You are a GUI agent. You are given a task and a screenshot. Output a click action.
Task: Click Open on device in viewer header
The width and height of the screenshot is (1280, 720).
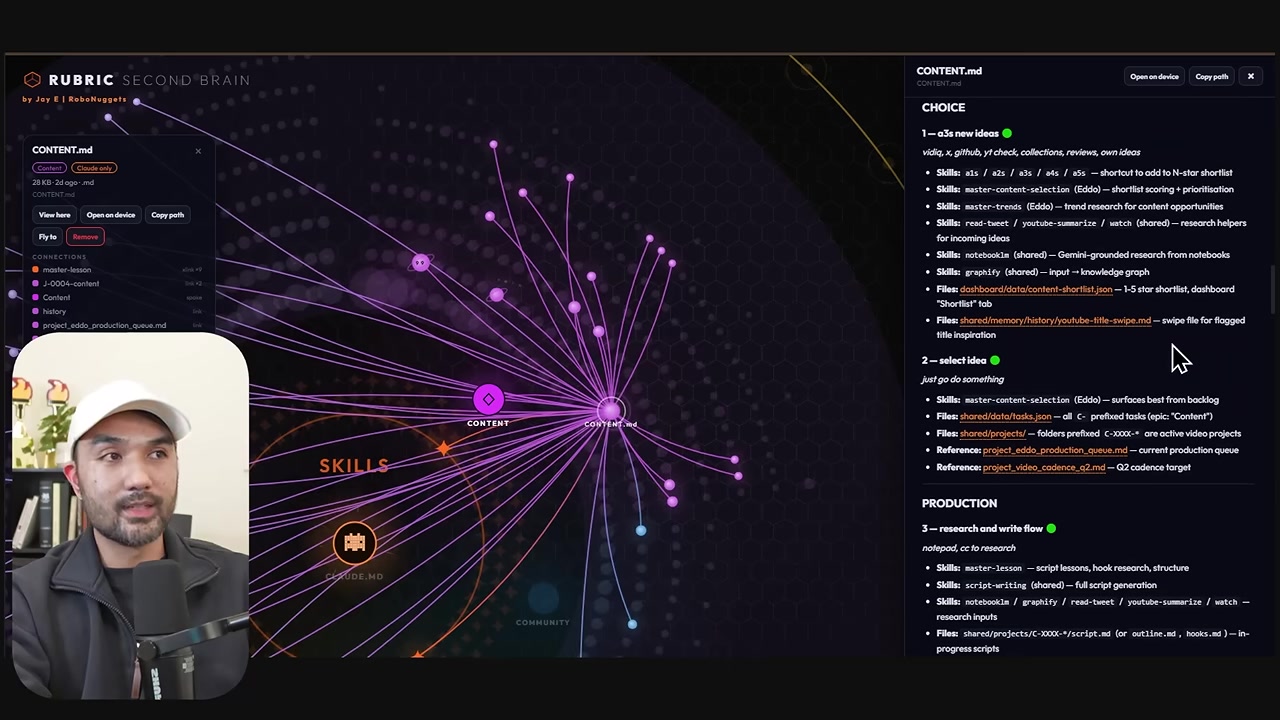click(x=1154, y=76)
